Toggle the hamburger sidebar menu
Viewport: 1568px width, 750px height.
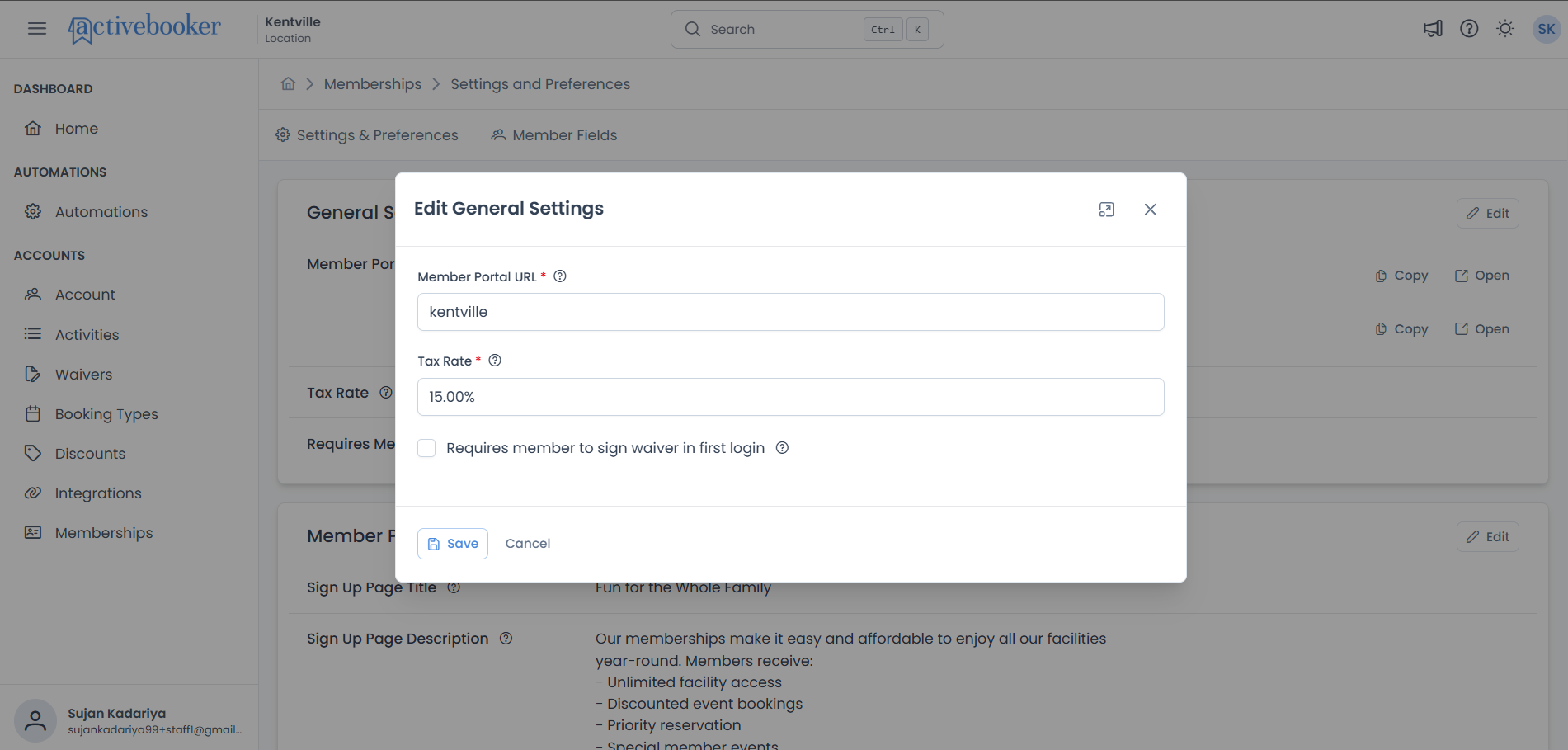point(37,29)
